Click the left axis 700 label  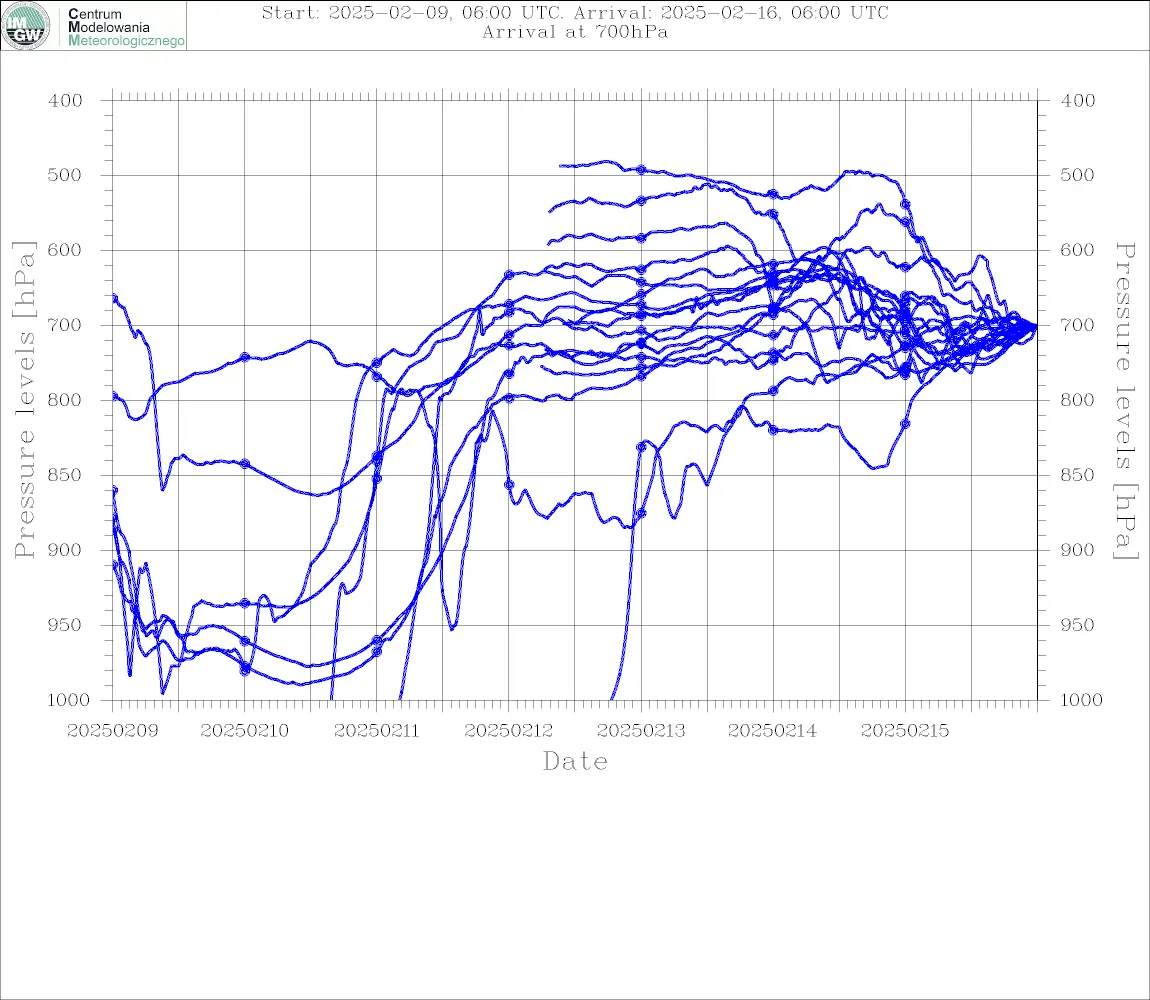coord(65,325)
